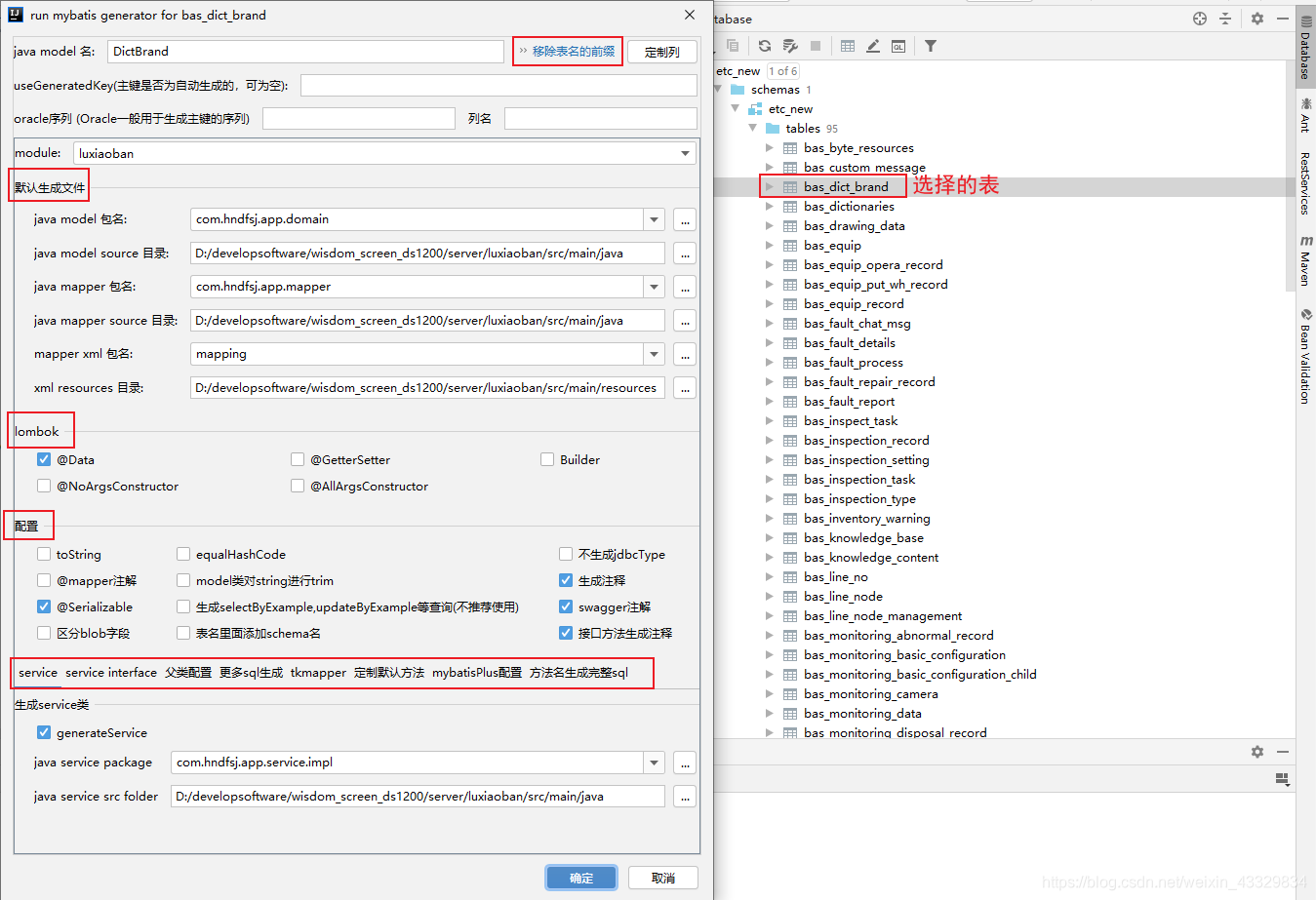Switch to the 父类配置 tab
Image resolution: width=1316 pixels, height=900 pixels.
tap(188, 673)
